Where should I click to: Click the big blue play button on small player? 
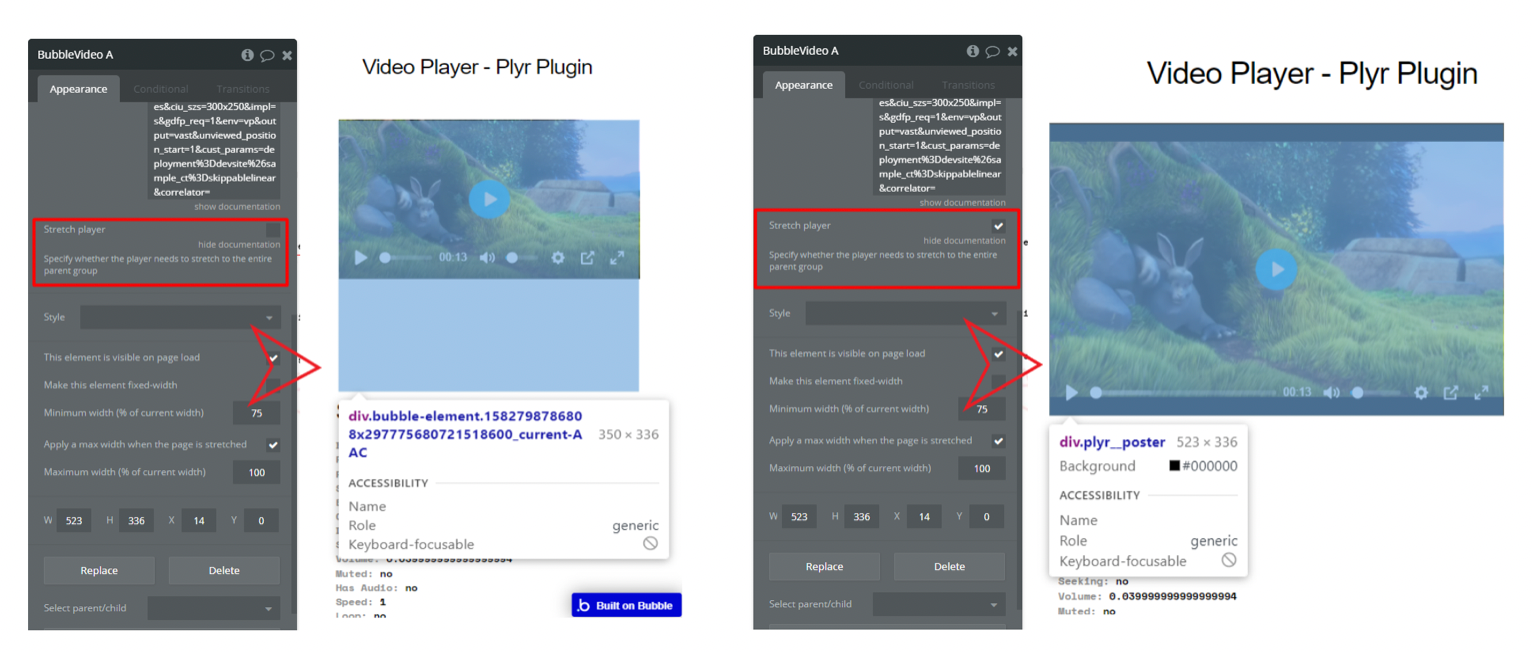[x=489, y=199]
